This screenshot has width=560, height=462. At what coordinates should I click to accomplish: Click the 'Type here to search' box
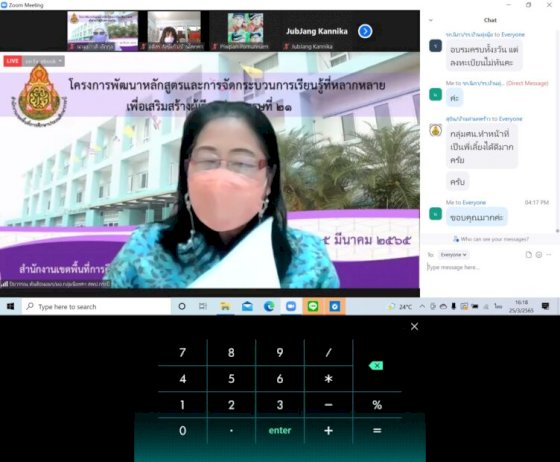tap(96, 306)
